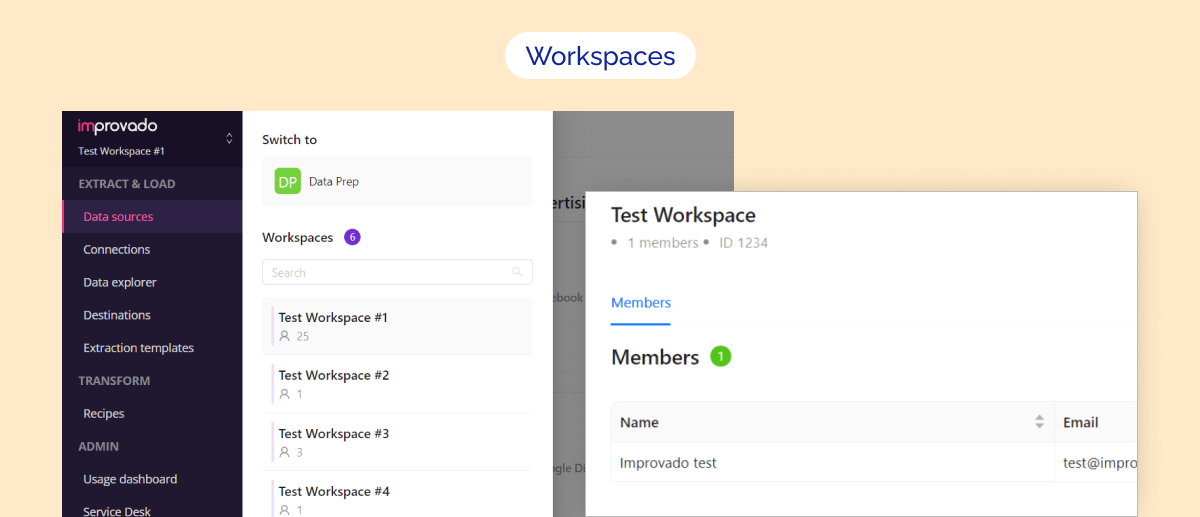This screenshot has width=1200, height=517.
Task: Click the Workspaces count badge showing 6
Action: [352, 237]
